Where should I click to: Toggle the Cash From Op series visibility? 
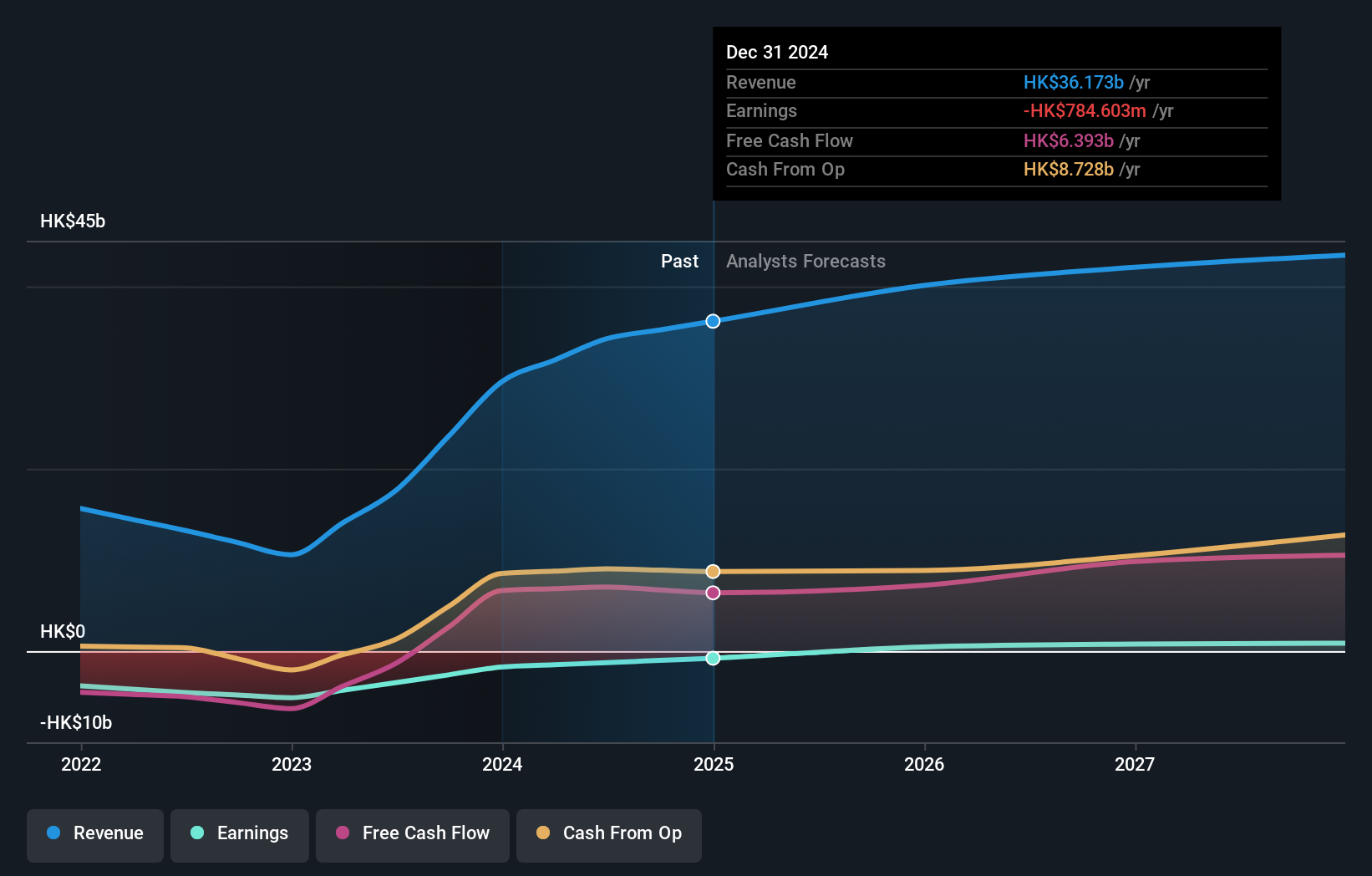click(609, 833)
